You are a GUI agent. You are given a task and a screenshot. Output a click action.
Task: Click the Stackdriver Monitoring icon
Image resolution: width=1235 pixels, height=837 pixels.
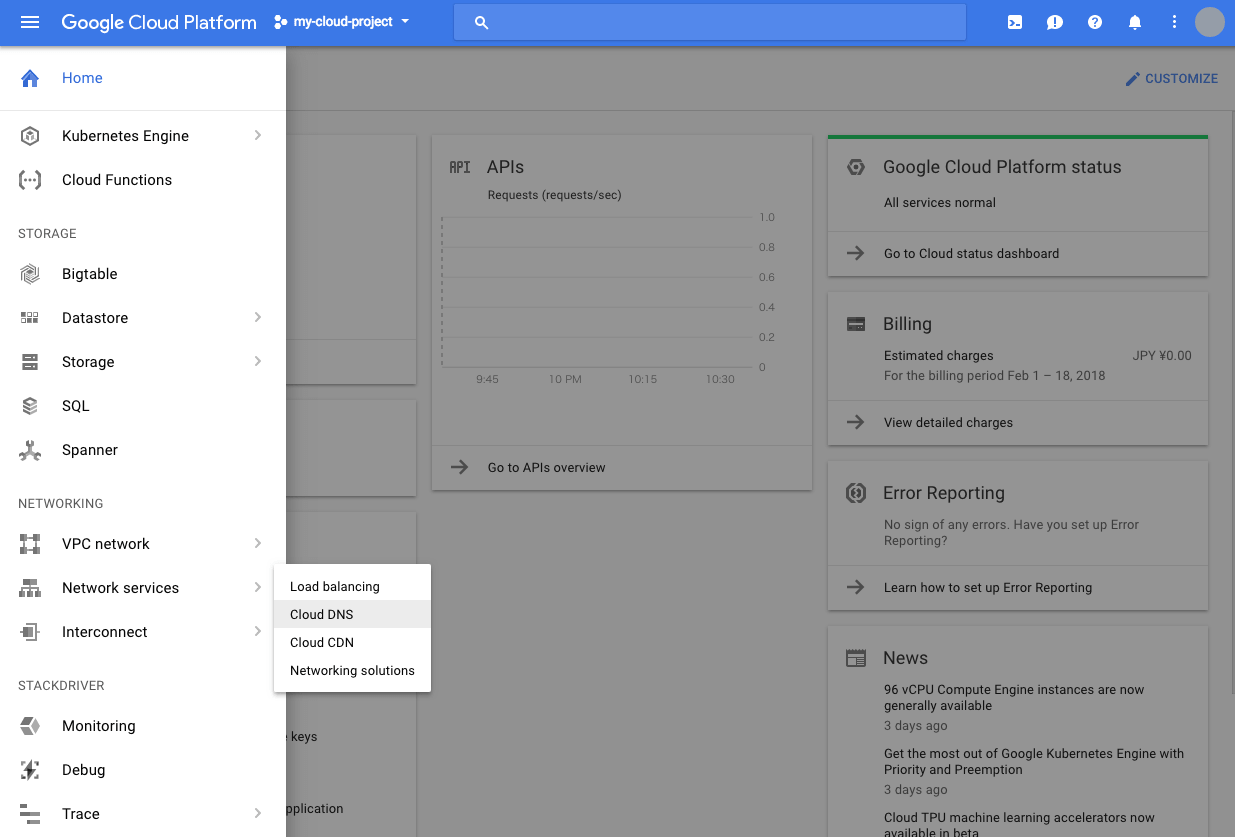[30, 726]
